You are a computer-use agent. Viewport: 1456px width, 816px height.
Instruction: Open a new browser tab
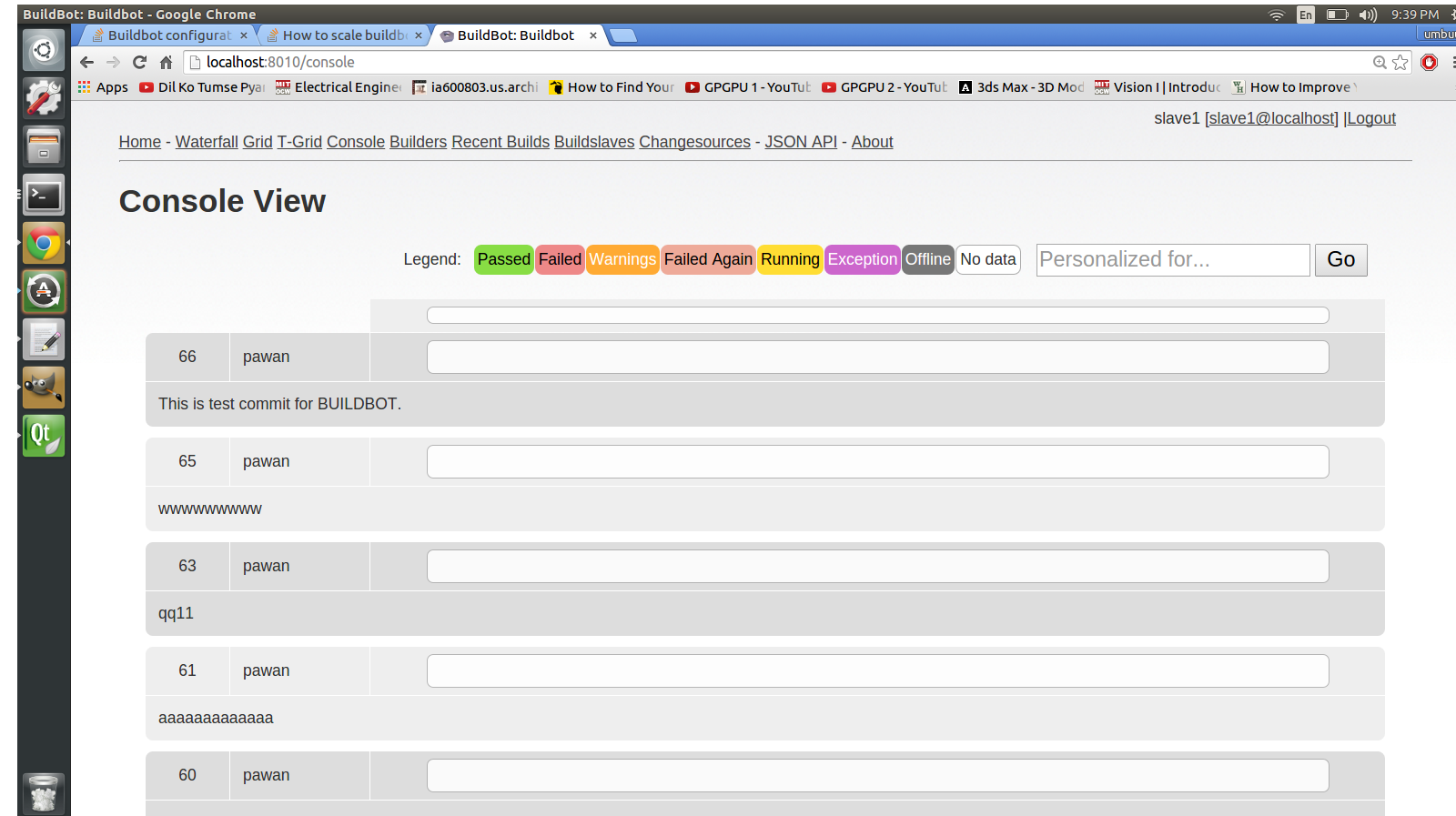[x=622, y=35]
